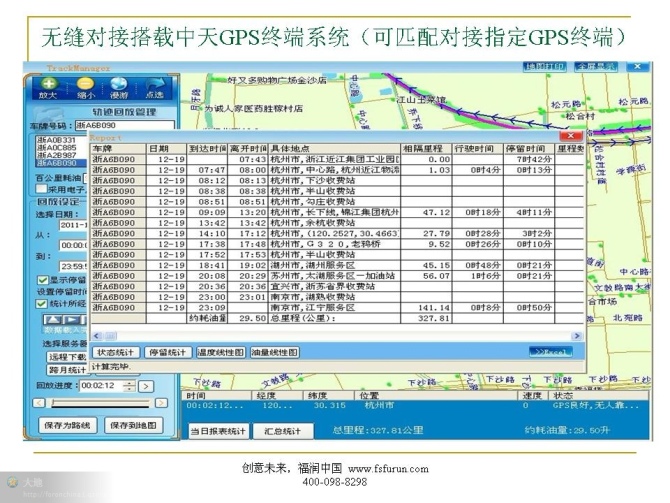670x503 pixels.
Task: Click the 汇总统计 summary statistics tab
Action: (282, 431)
